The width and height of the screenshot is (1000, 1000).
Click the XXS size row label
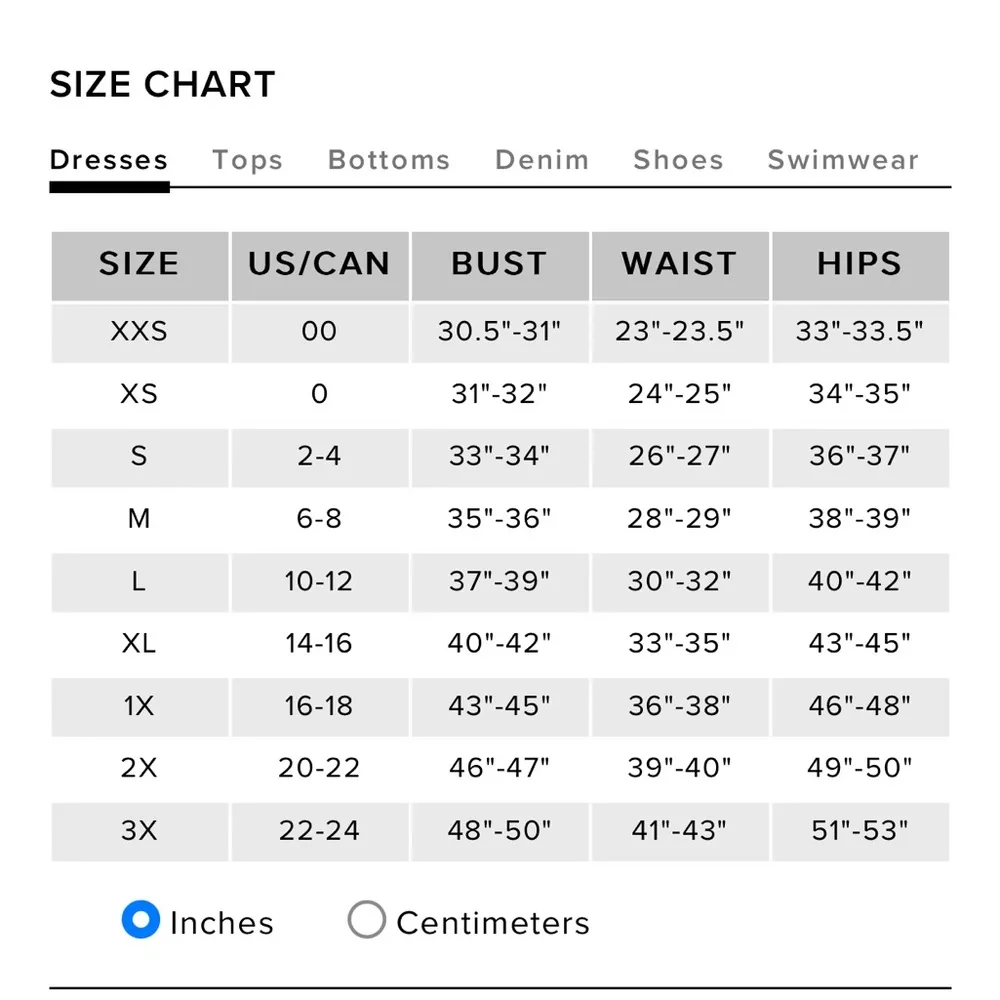(x=139, y=332)
